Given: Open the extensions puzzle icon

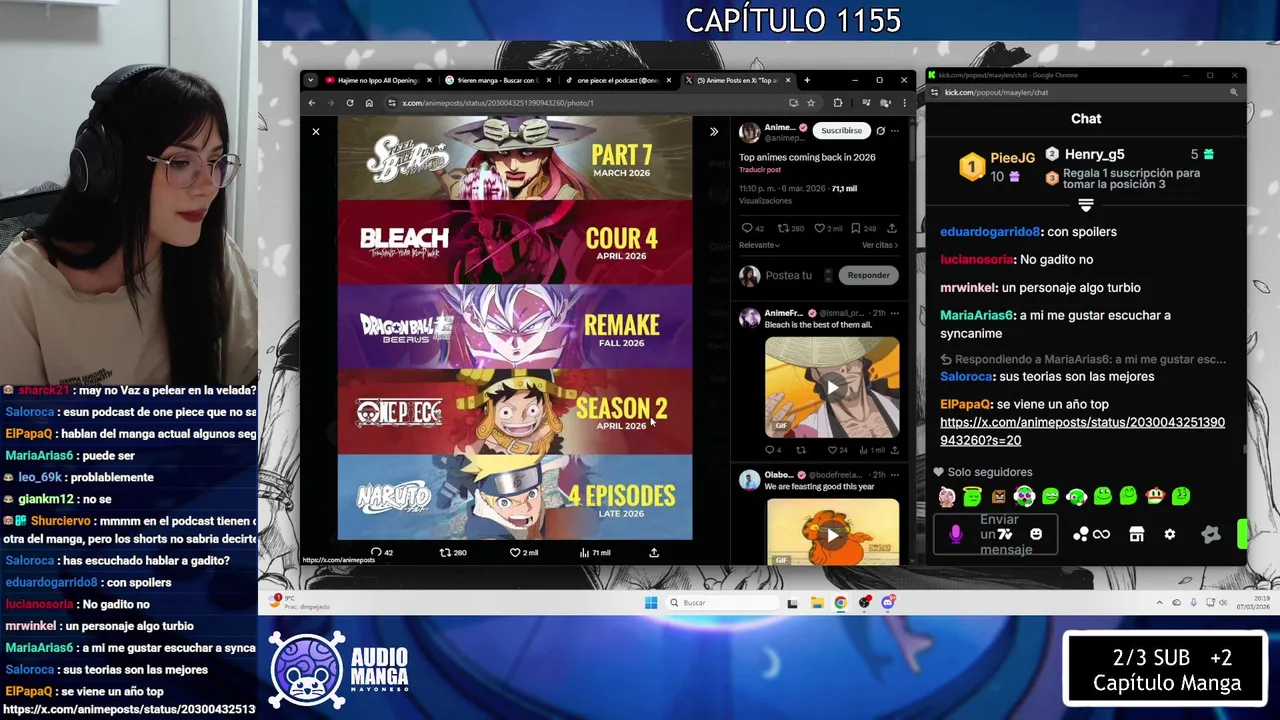Looking at the screenshot, I should [x=838, y=103].
